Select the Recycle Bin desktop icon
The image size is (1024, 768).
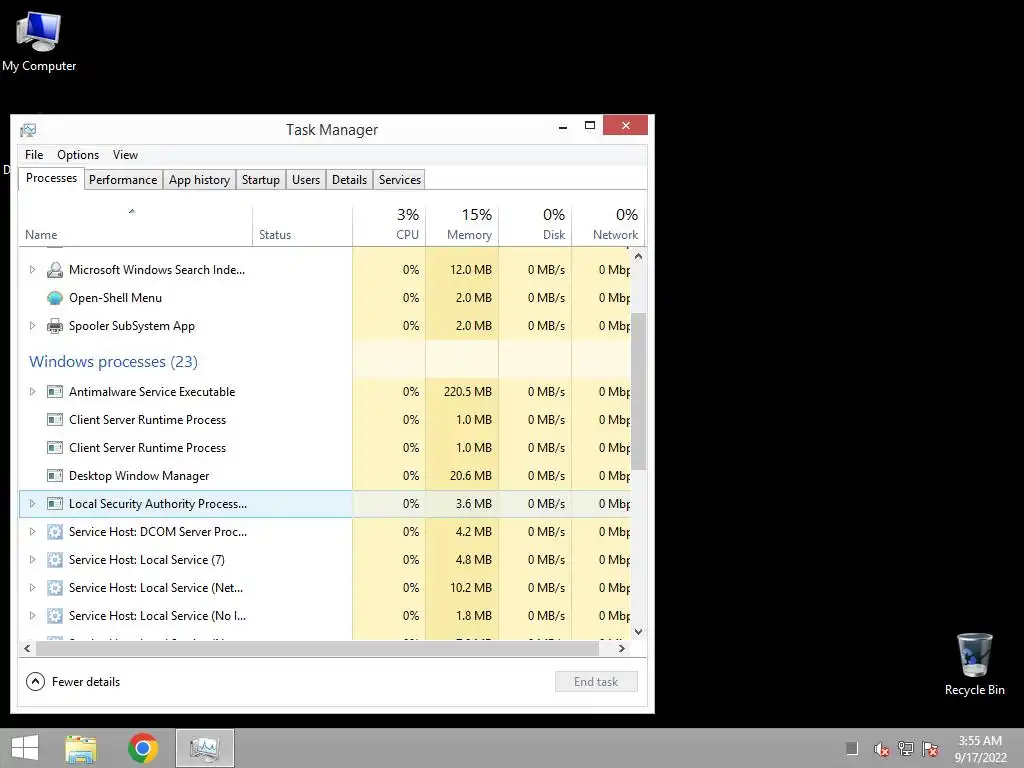click(x=974, y=665)
